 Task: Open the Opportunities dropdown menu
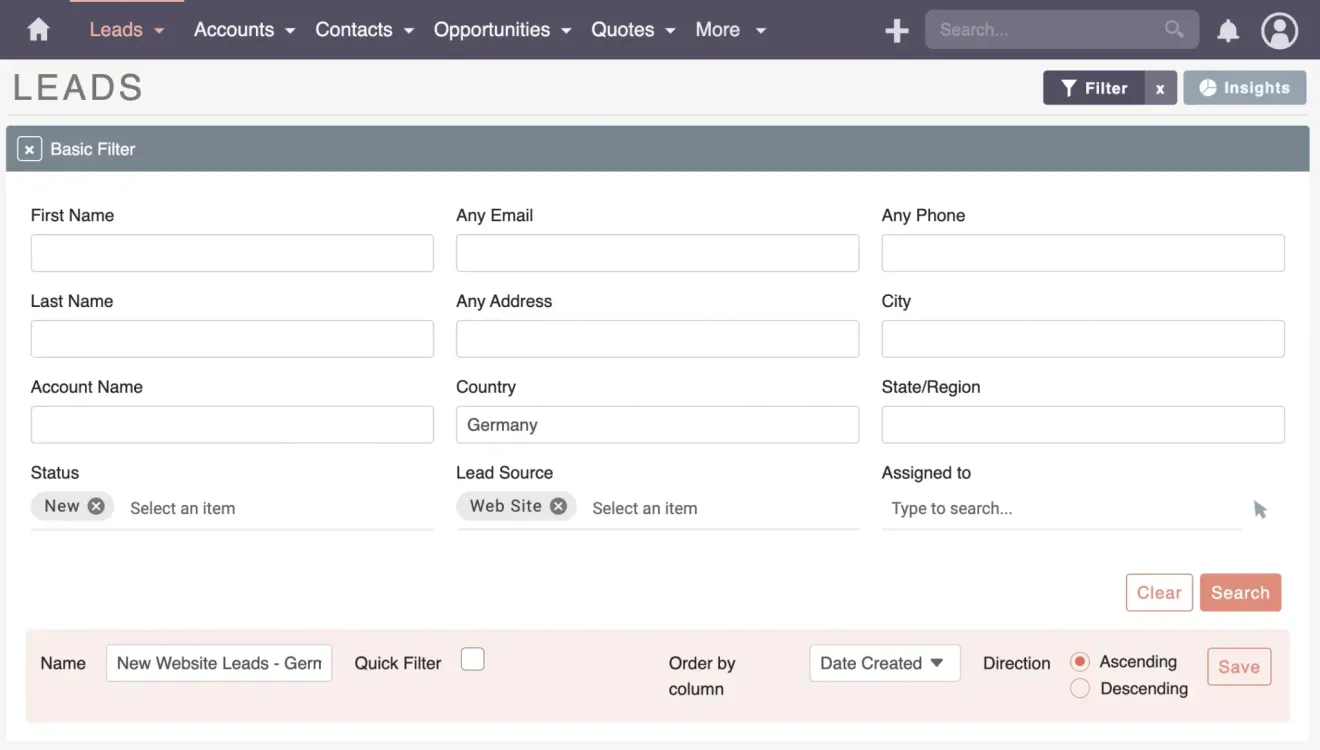coord(493,29)
